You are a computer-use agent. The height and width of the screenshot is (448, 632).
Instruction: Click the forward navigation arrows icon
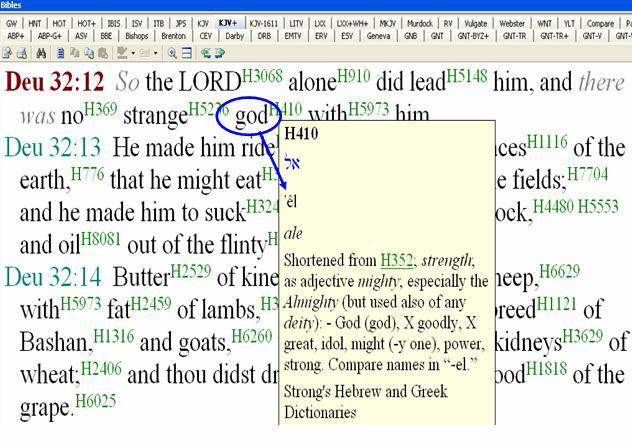tap(220, 53)
